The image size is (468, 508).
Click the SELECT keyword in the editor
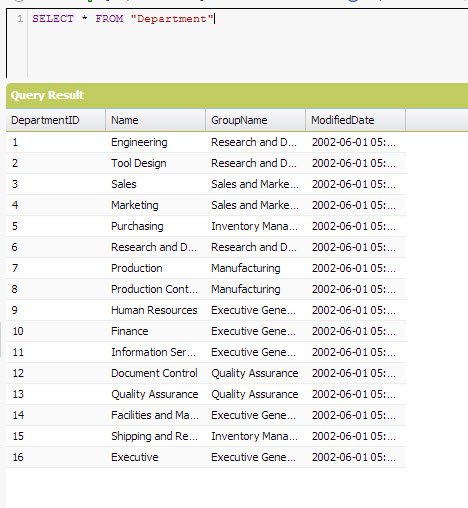53,19
